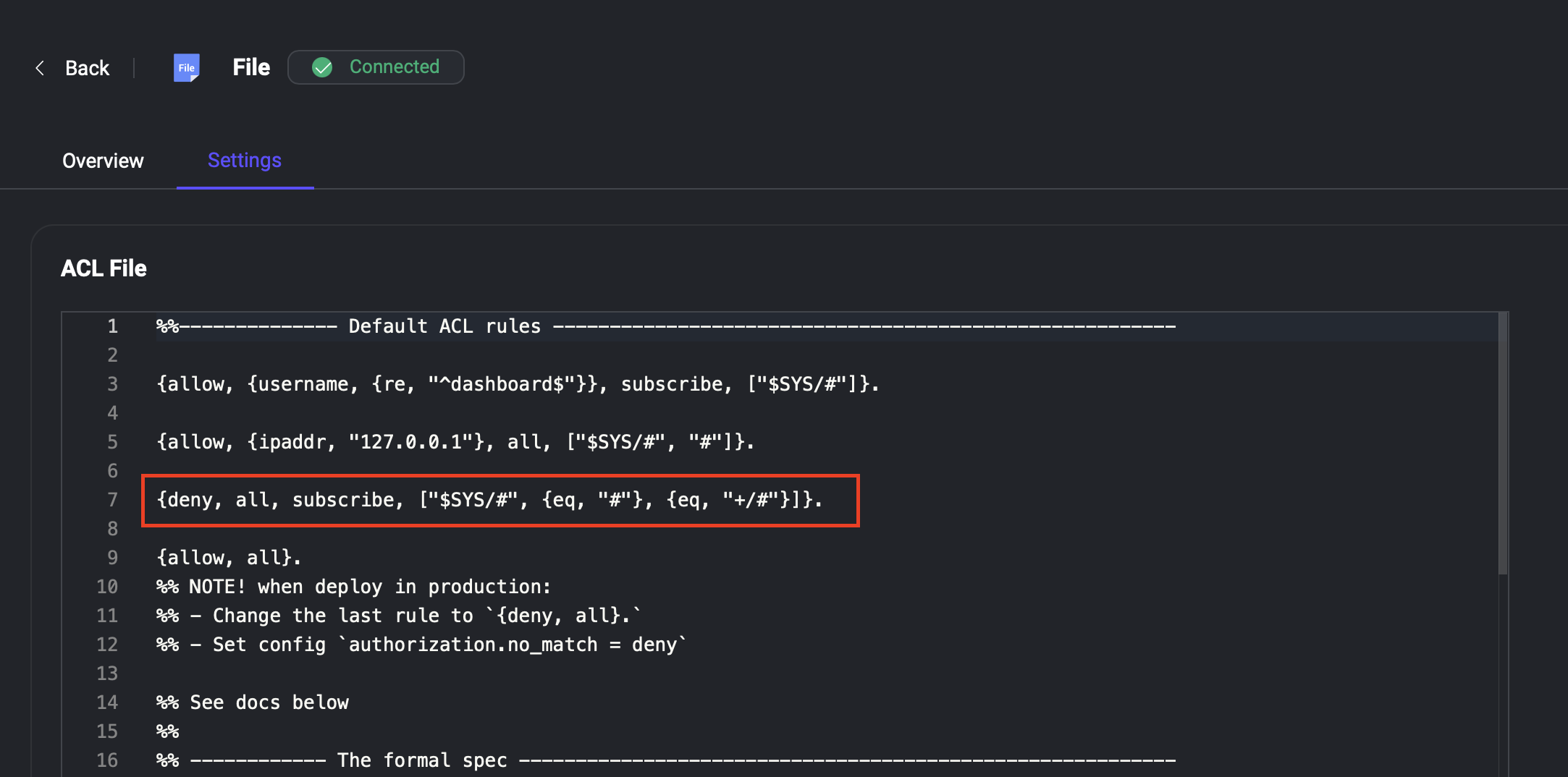Click the See docs below comment line
The height and width of the screenshot is (777, 1568).
pos(253,702)
